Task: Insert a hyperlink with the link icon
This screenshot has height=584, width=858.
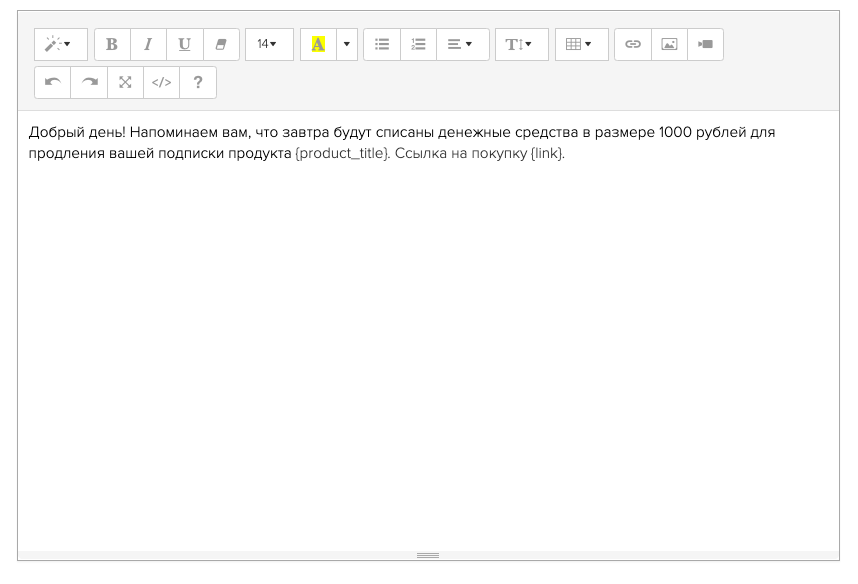Action: [632, 45]
